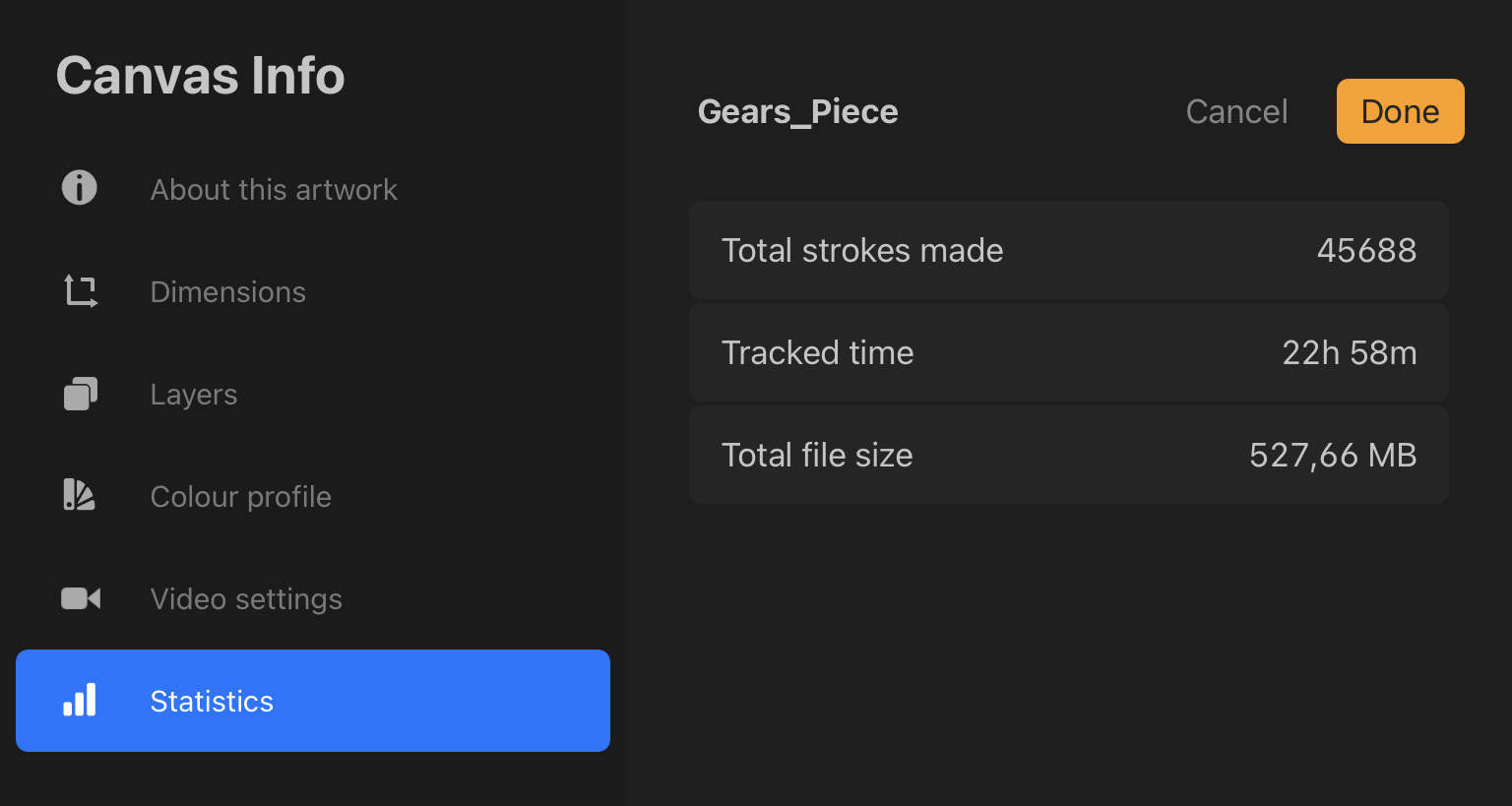
Task: Click the Canvas Info heading
Action: [x=200, y=76]
